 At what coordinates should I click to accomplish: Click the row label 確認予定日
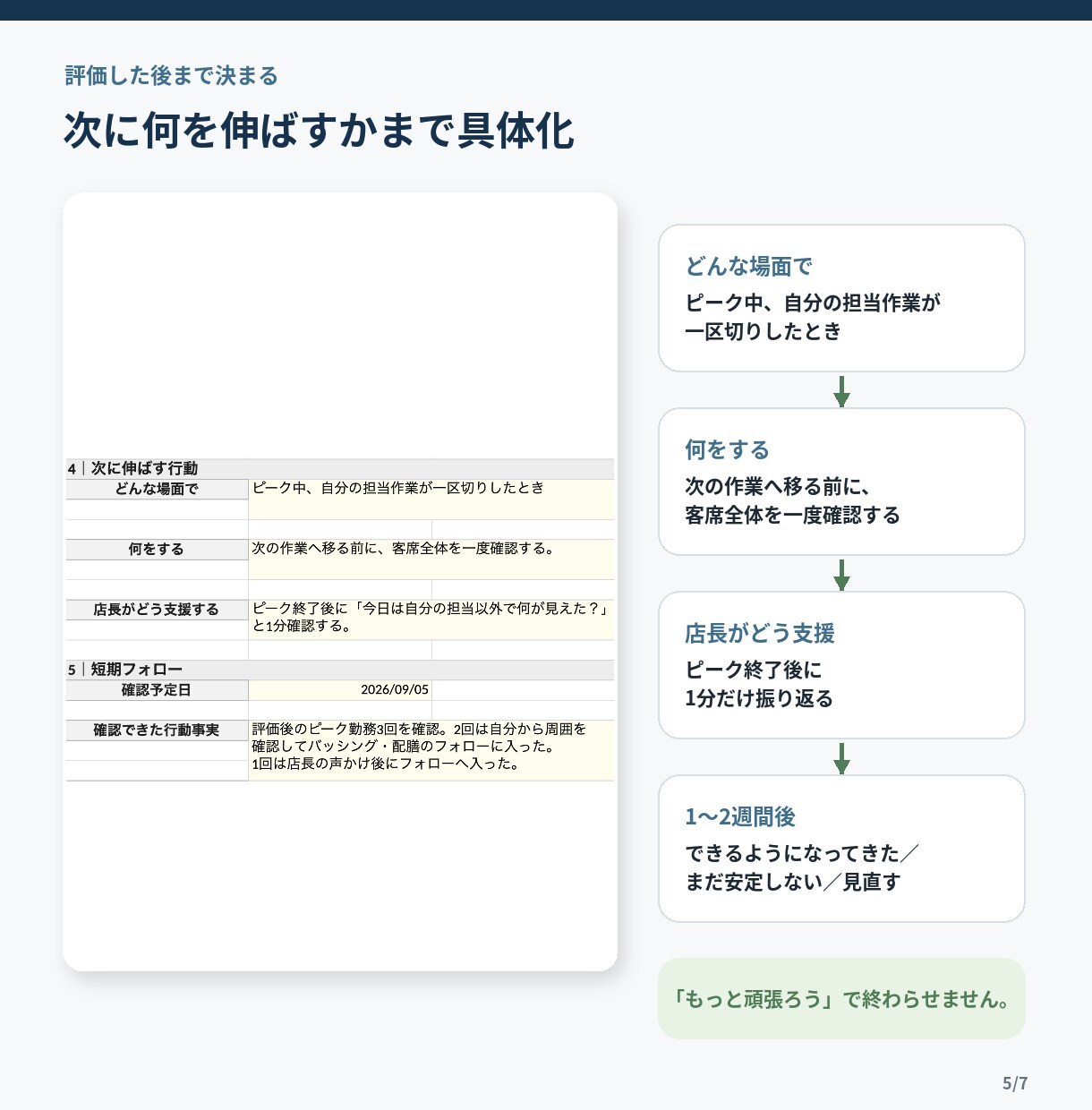[x=157, y=689]
